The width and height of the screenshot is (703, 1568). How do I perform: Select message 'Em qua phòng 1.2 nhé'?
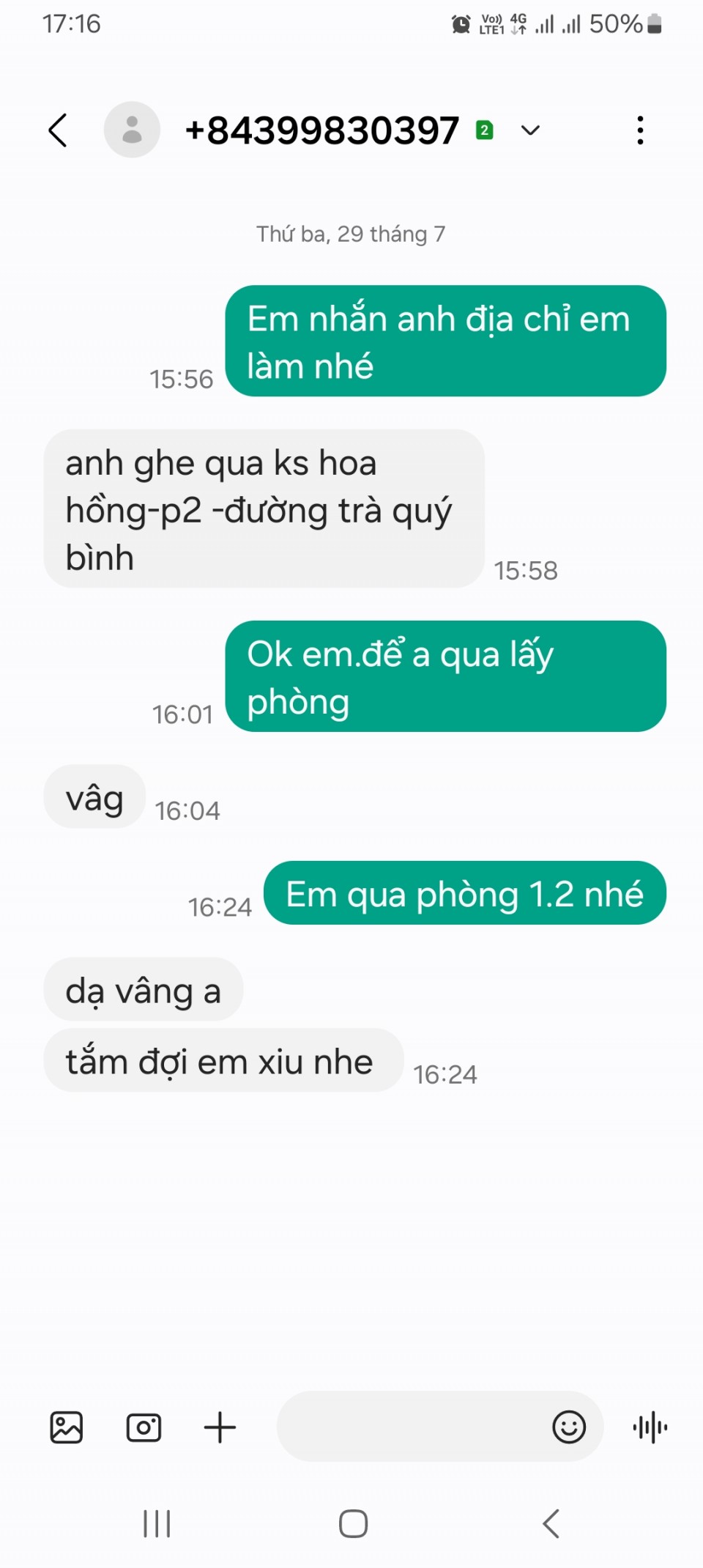(465, 893)
